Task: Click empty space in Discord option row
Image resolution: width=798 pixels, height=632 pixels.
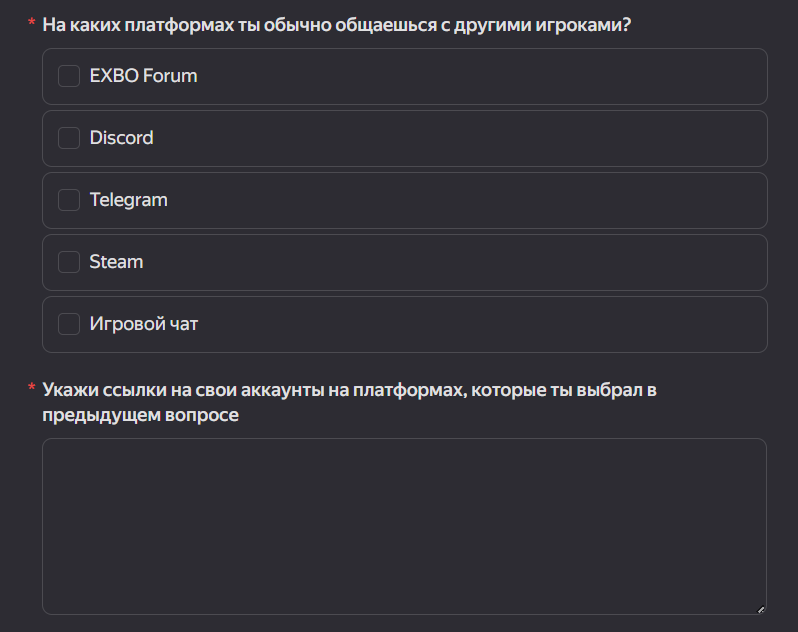Action: pos(458,138)
